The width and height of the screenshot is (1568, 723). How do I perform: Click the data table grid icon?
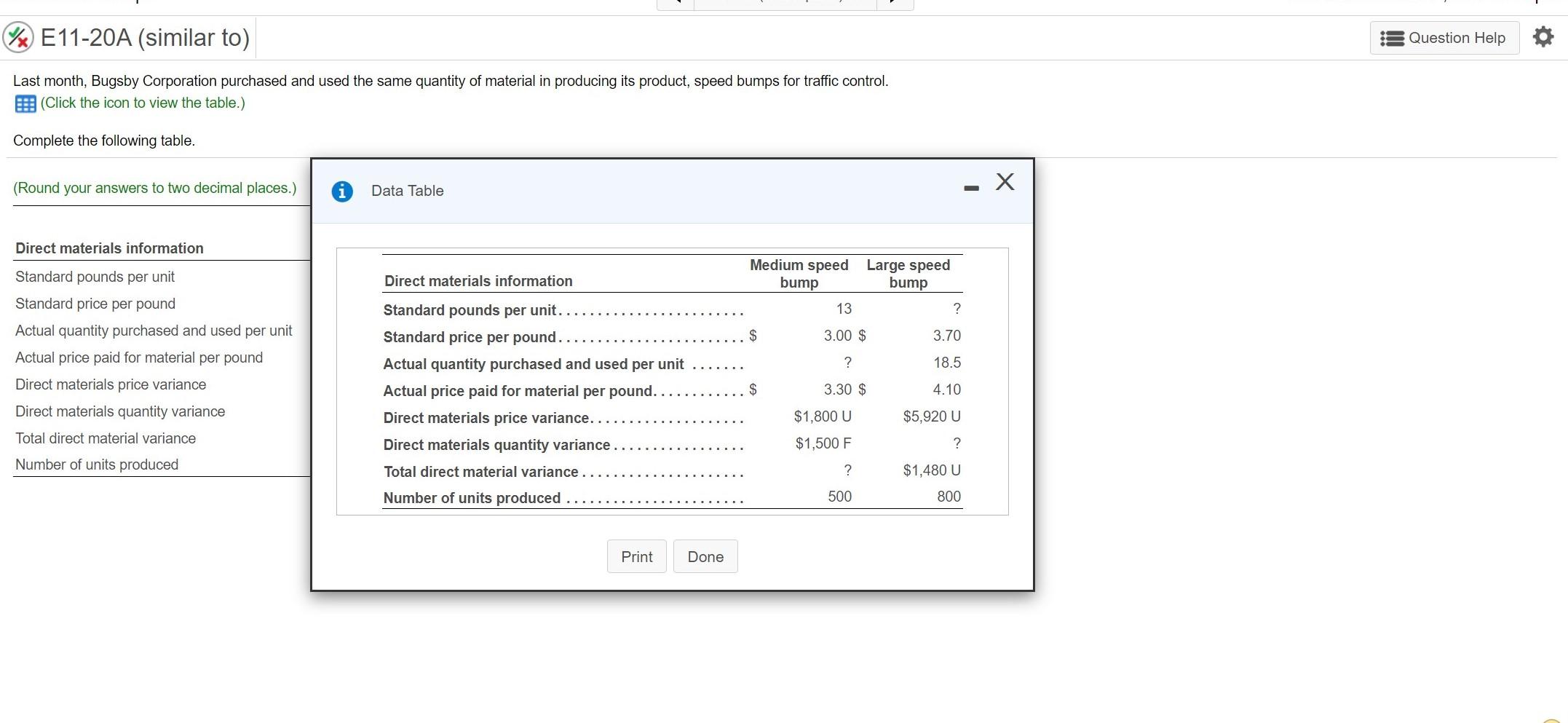click(x=25, y=103)
